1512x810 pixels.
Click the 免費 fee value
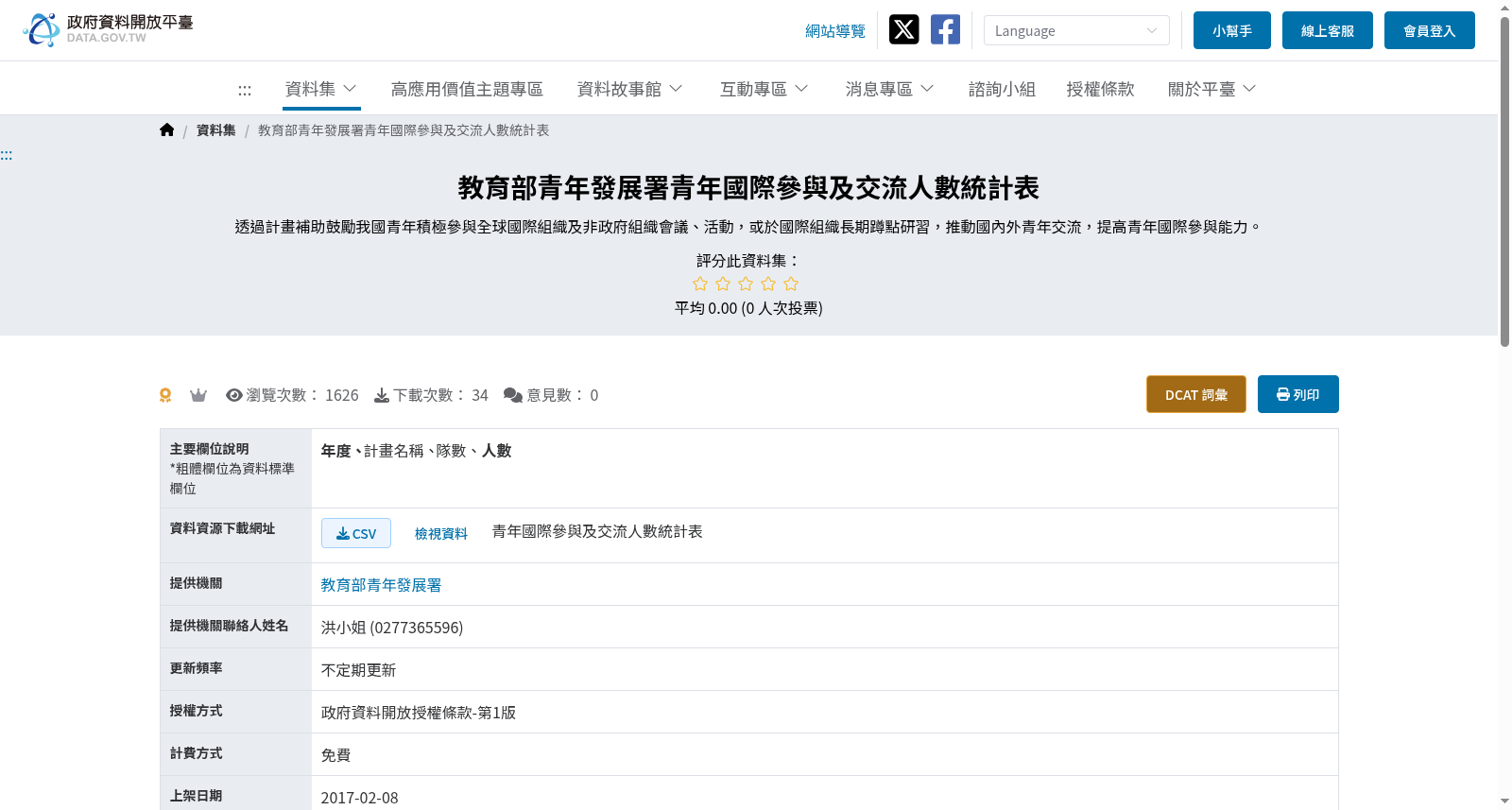[x=336, y=755]
